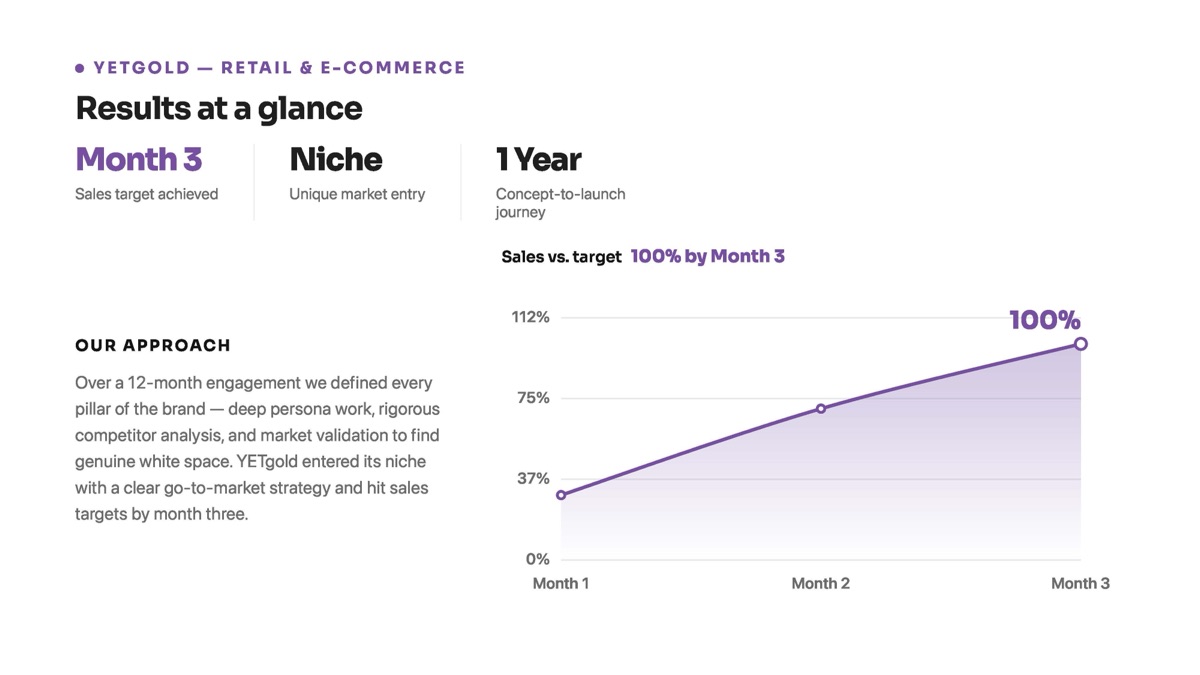Image resolution: width=1200 pixels, height=675 pixels.
Task: Select the Sales target achieved caption
Action: point(146,194)
